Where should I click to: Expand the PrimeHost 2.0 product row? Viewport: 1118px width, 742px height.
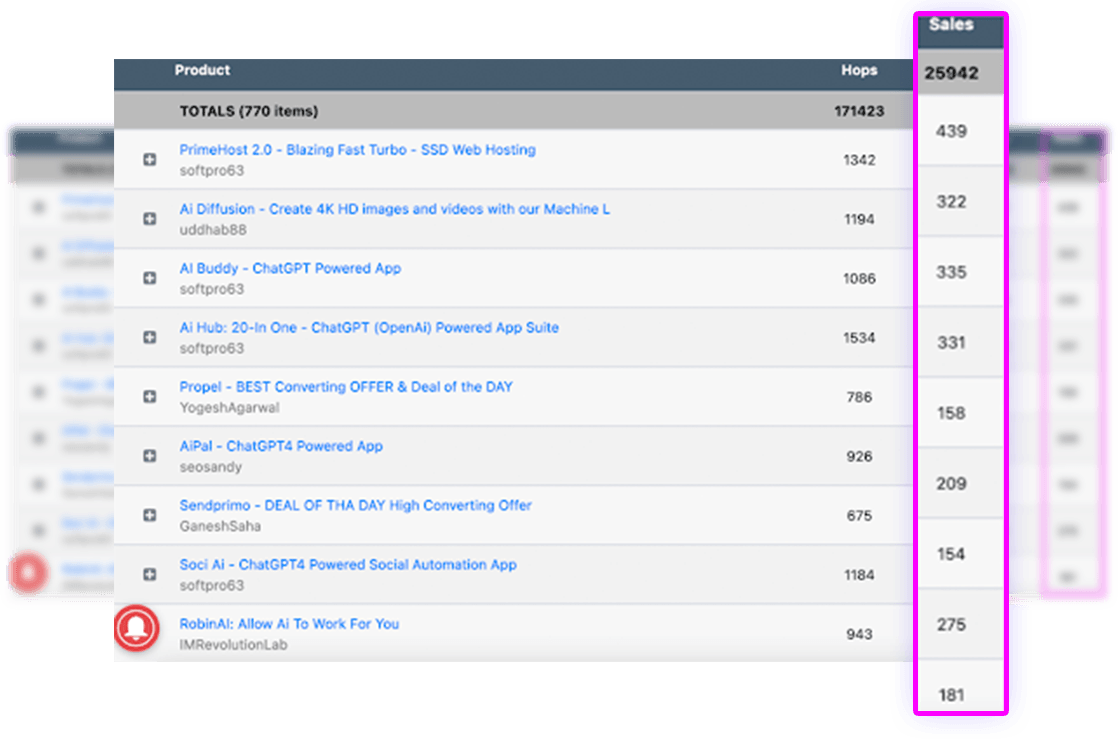(150, 160)
